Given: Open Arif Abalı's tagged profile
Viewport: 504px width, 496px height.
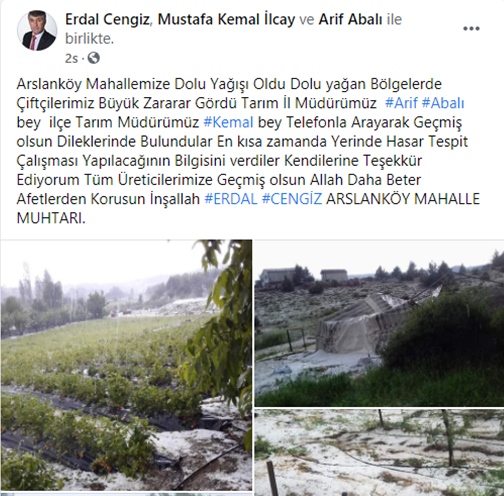Looking at the screenshot, I should click(350, 19).
